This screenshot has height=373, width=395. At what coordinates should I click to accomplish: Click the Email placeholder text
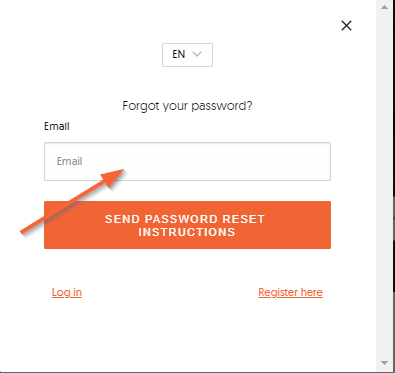69,161
